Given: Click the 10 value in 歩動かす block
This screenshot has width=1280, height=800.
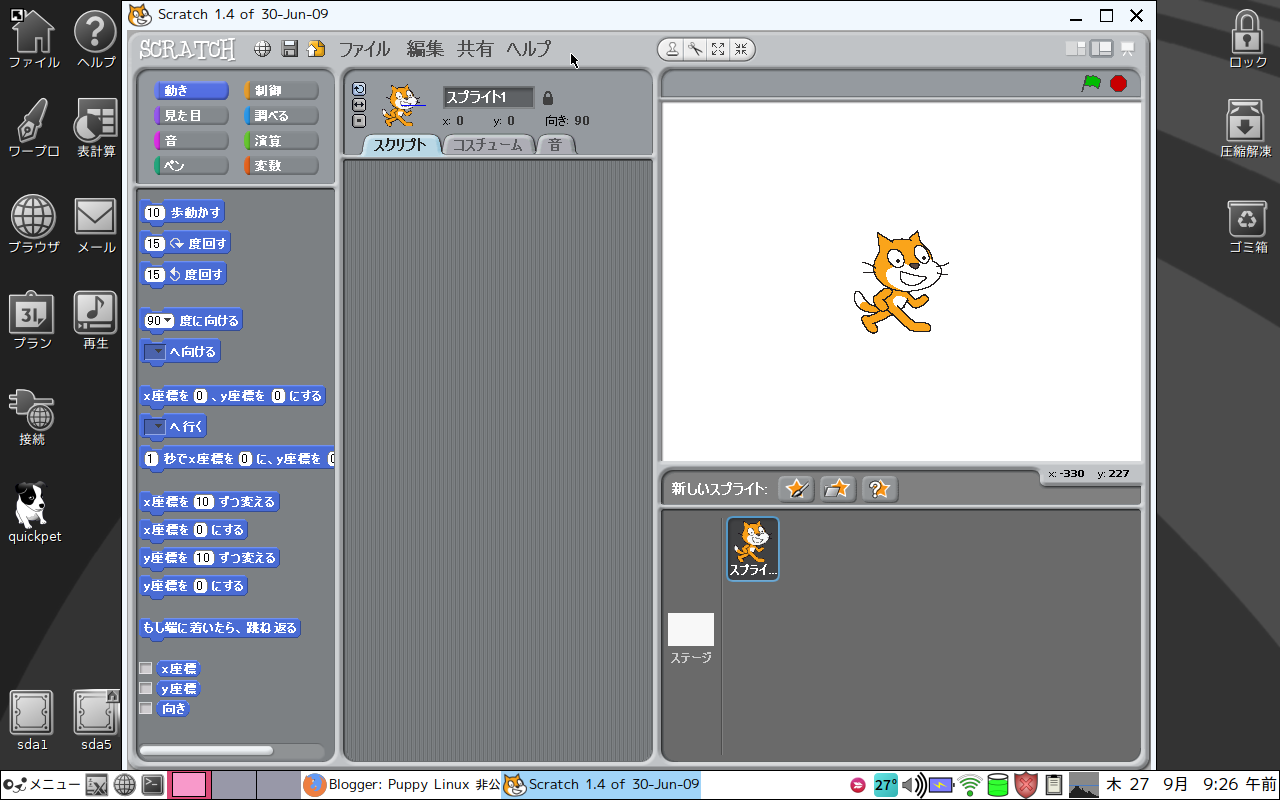Looking at the screenshot, I should tap(154, 213).
